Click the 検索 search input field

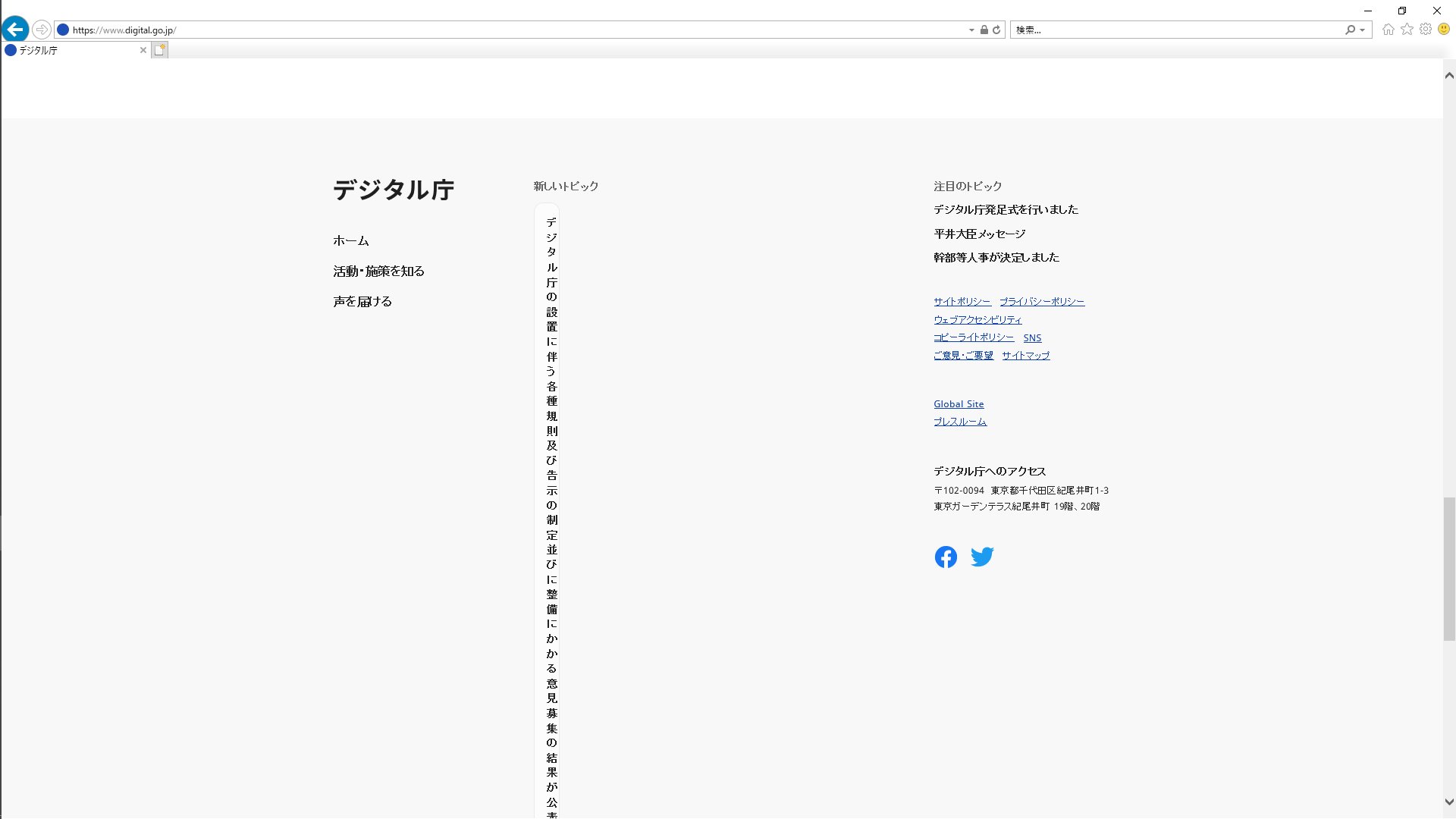point(1175,30)
